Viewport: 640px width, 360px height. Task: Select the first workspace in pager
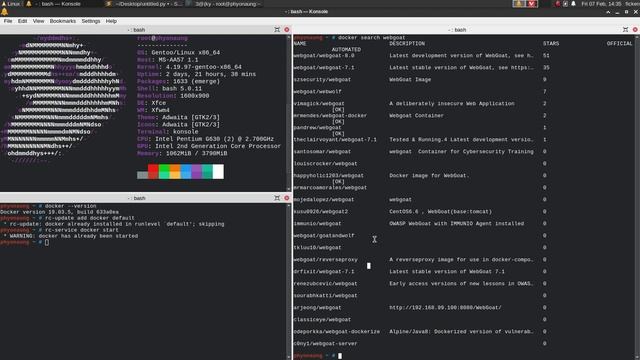519,4
